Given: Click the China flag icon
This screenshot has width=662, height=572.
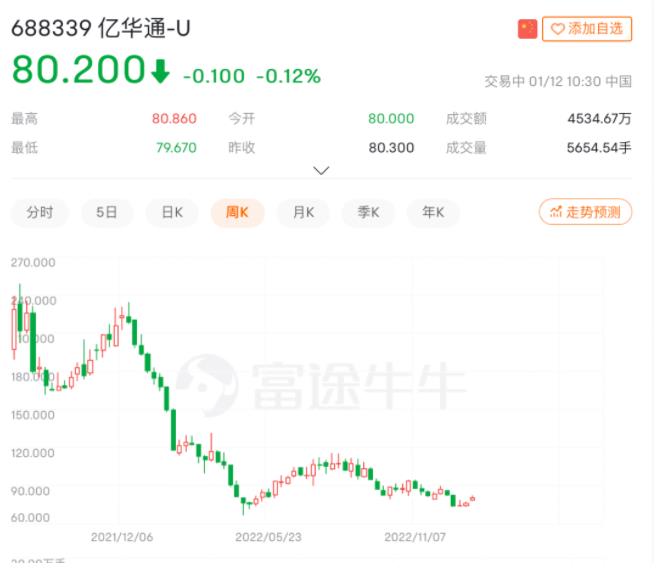Looking at the screenshot, I should coord(527,29).
